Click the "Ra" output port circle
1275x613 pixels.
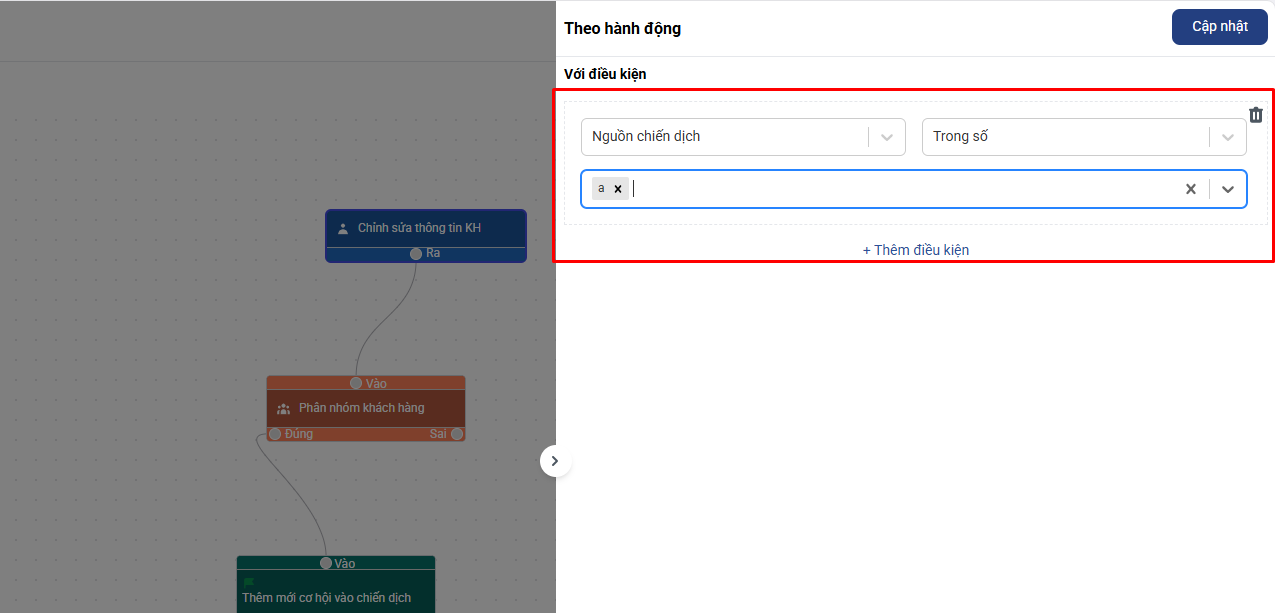416,254
